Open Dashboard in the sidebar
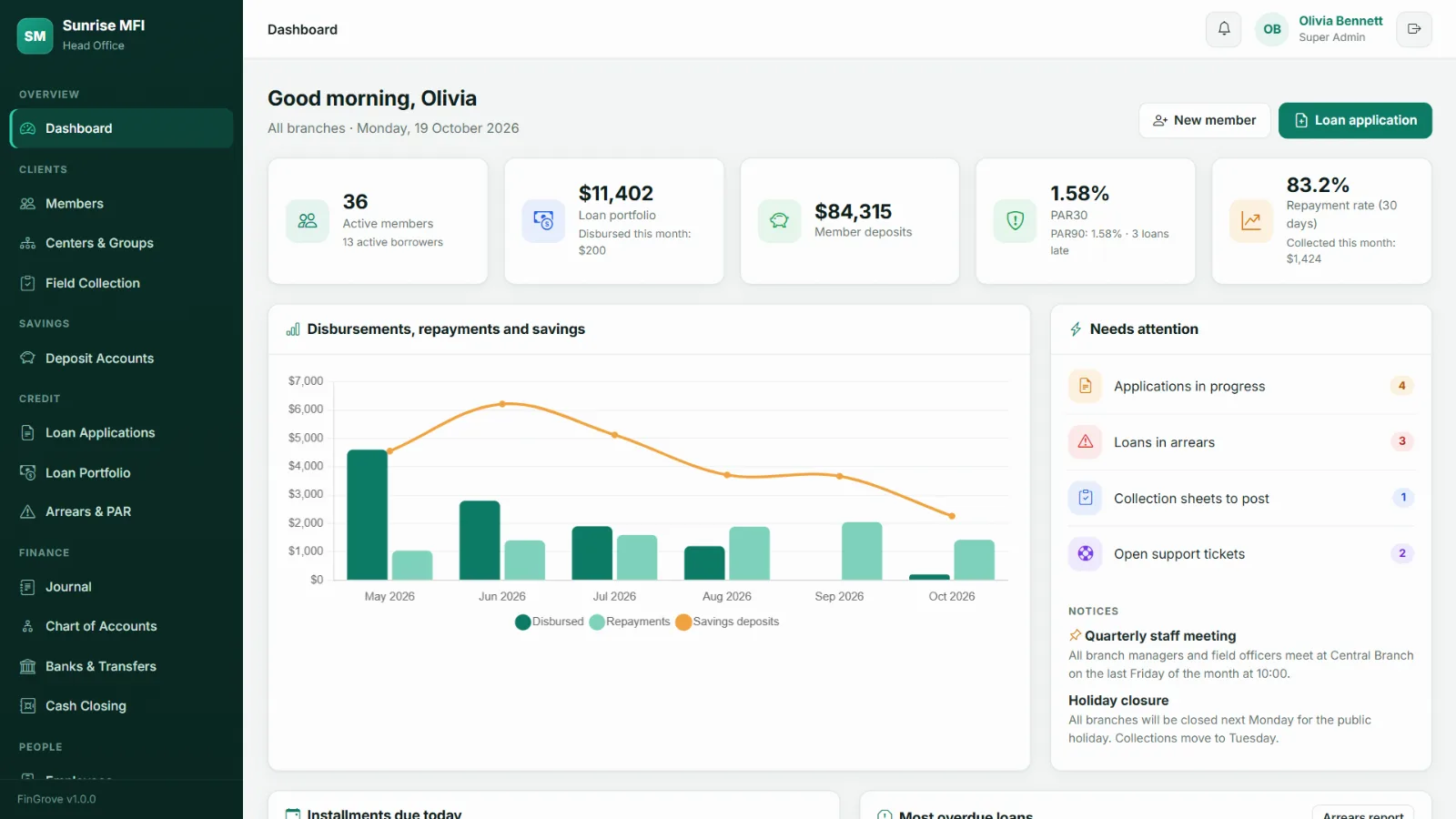This screenshot has height=819, width=1456. click(x=121, y=128)
